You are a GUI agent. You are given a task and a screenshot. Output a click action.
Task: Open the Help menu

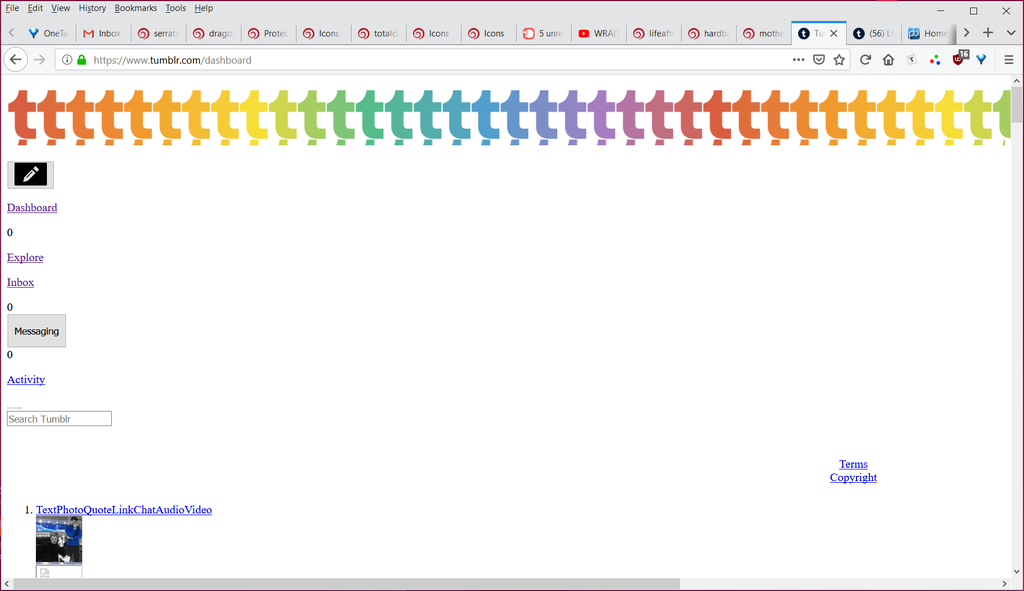[204, 8]
